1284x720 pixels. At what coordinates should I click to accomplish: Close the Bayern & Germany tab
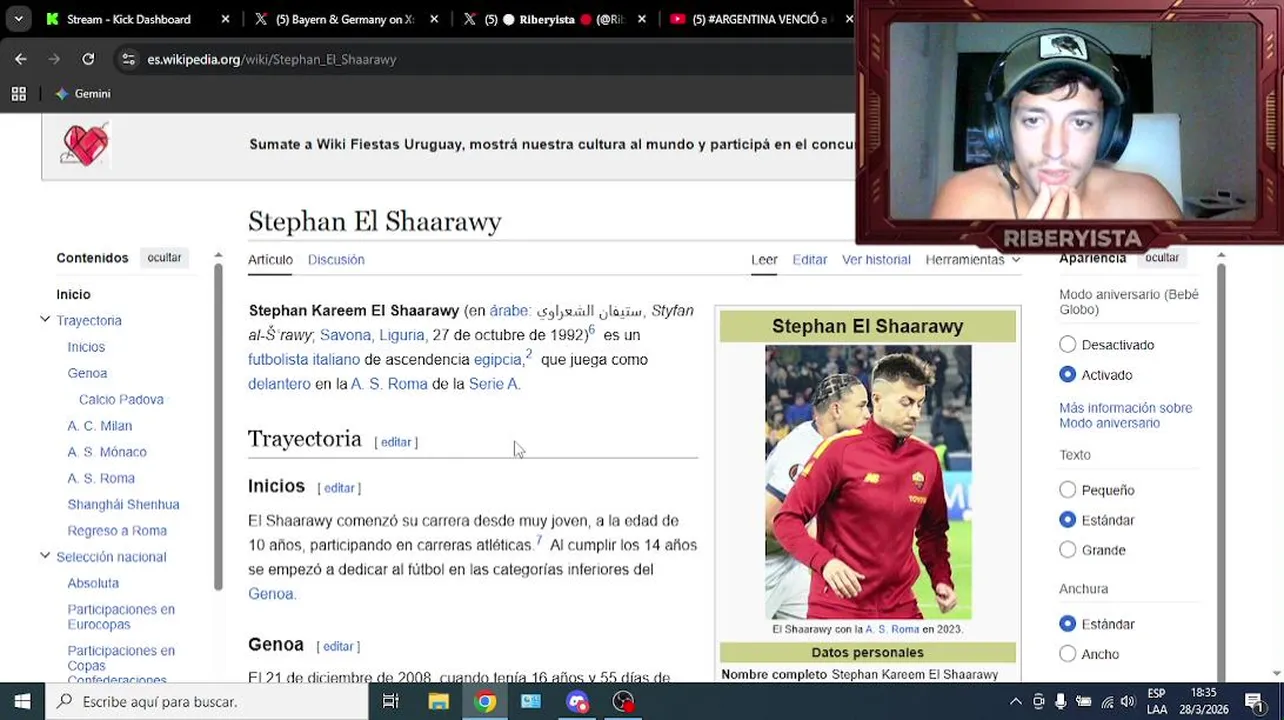pyautogui.click(x=433, y=19)
